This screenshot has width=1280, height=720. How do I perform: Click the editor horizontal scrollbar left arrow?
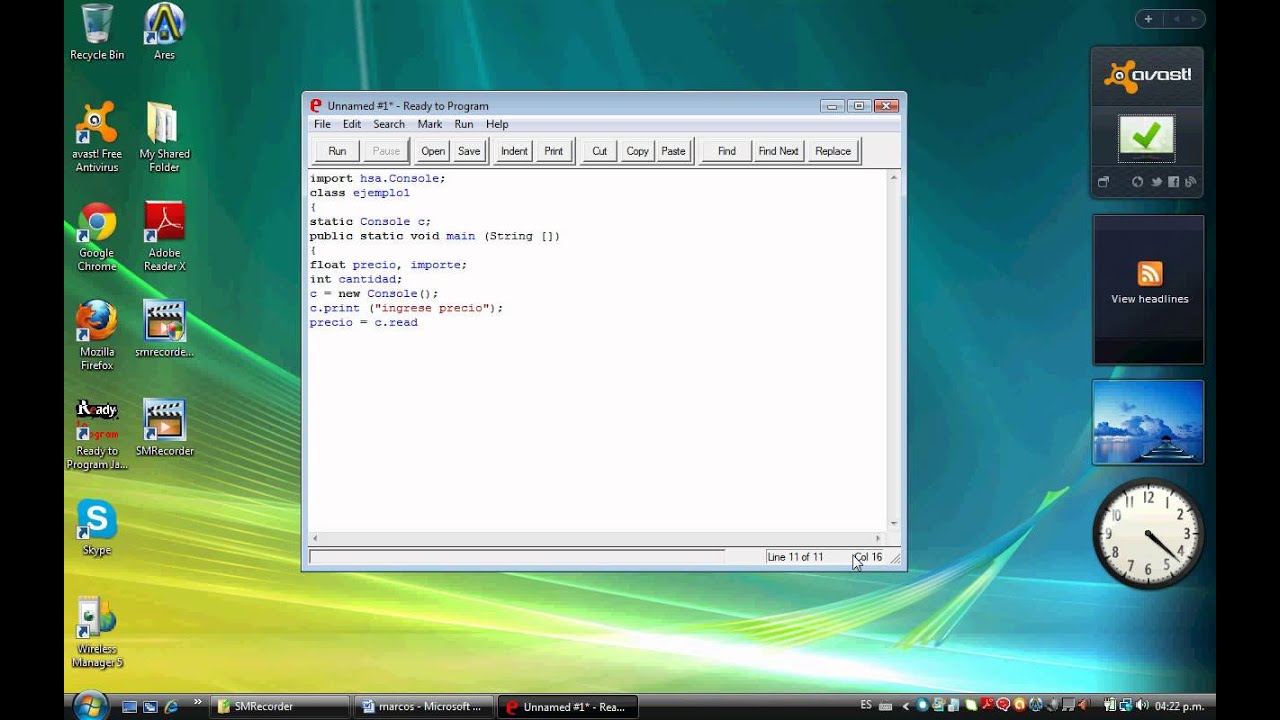click(315, 538)
